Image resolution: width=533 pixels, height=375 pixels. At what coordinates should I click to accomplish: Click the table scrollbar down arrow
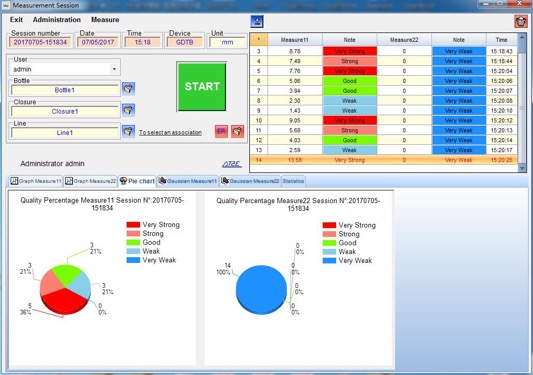[x=522, y=168]
